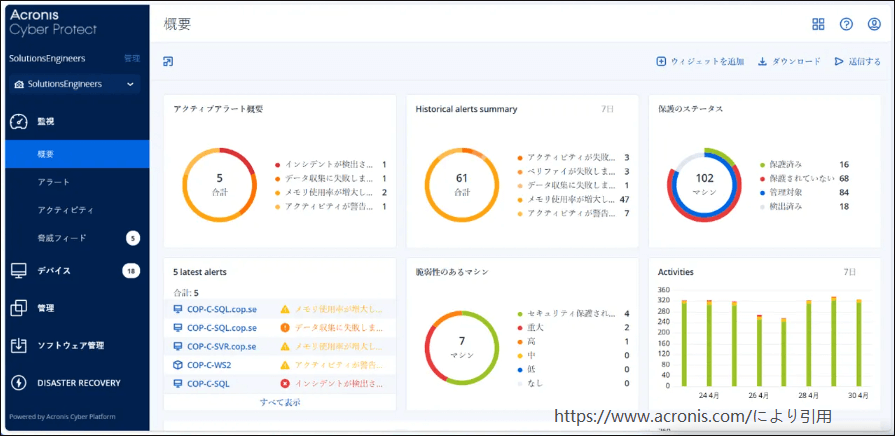Click the 重大 vulnerability legend entry
This screenshot has height=436, width=895.
click(573, 328)
